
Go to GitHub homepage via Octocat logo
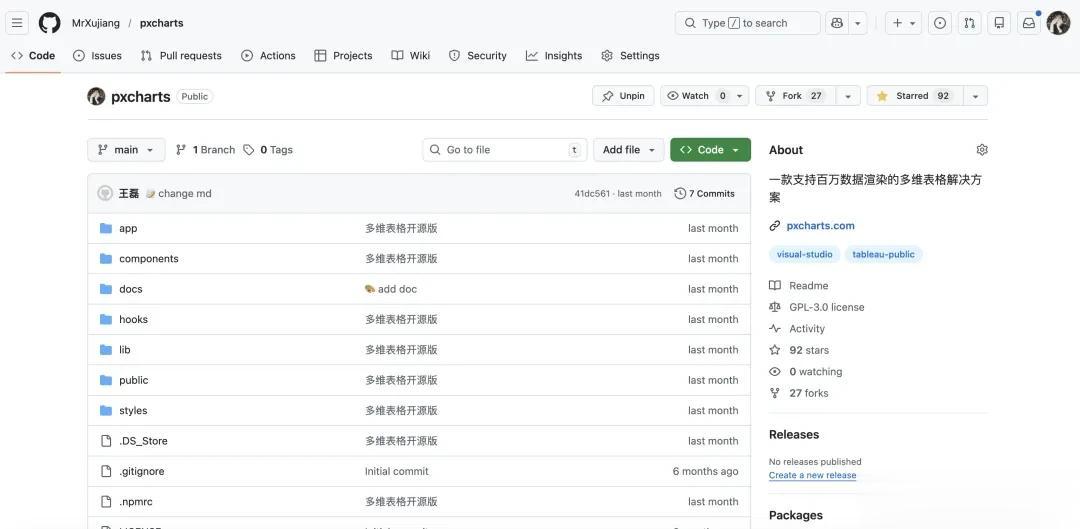click(x=50, y=23)
